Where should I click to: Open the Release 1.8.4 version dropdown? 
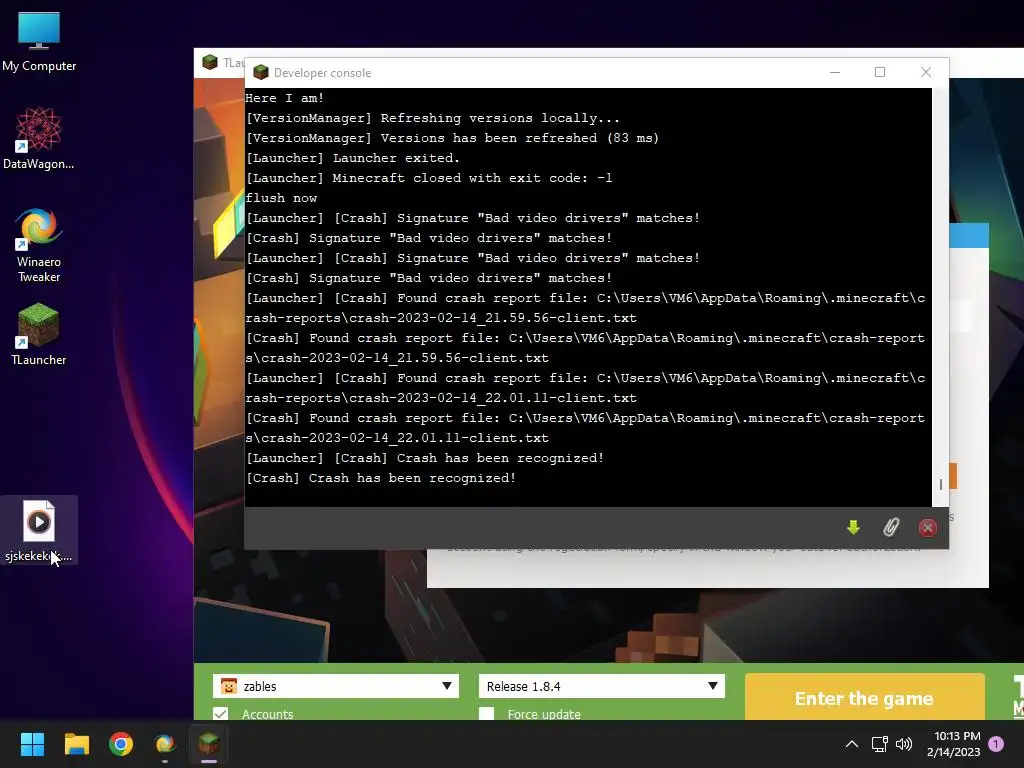tap(601, 686)
